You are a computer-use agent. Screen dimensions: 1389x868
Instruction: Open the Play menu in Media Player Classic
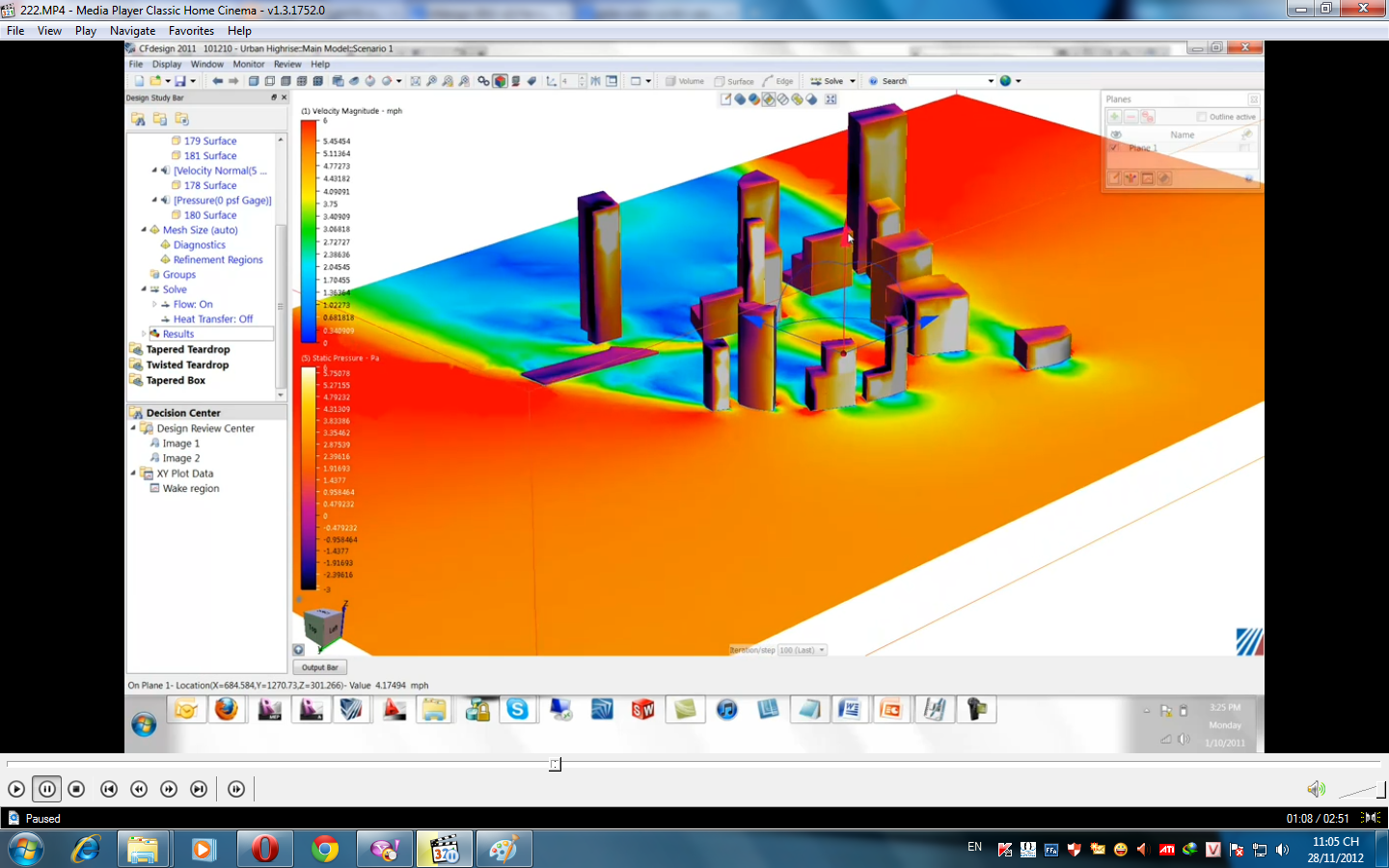(x=85, y=30)
